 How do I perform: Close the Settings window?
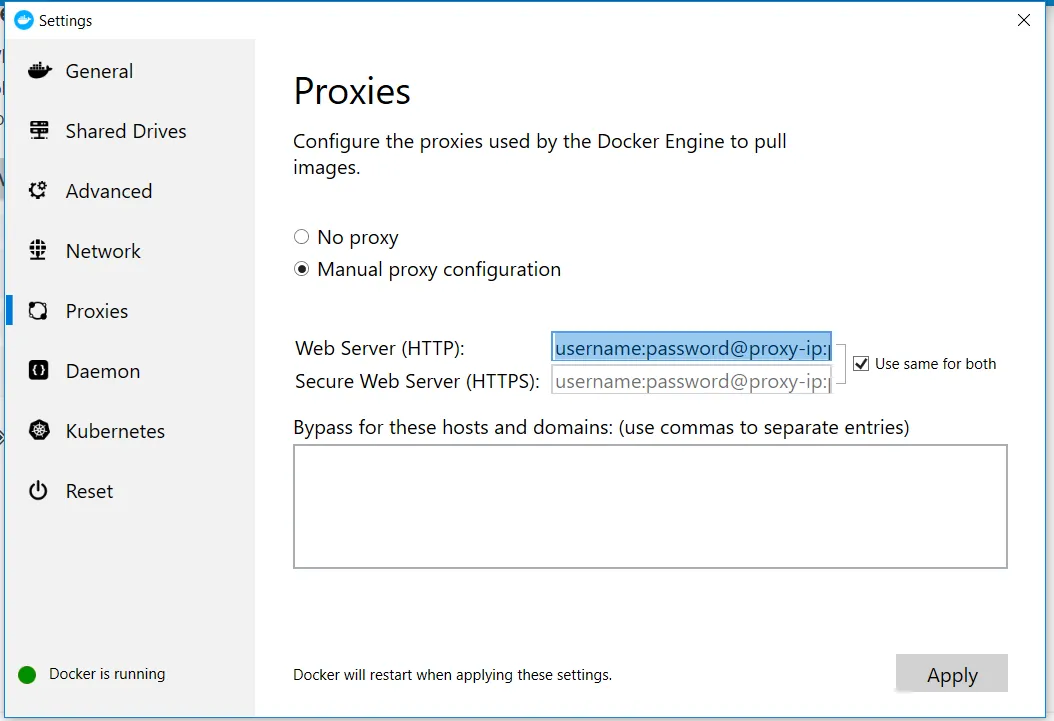[x=1023, y=20]
